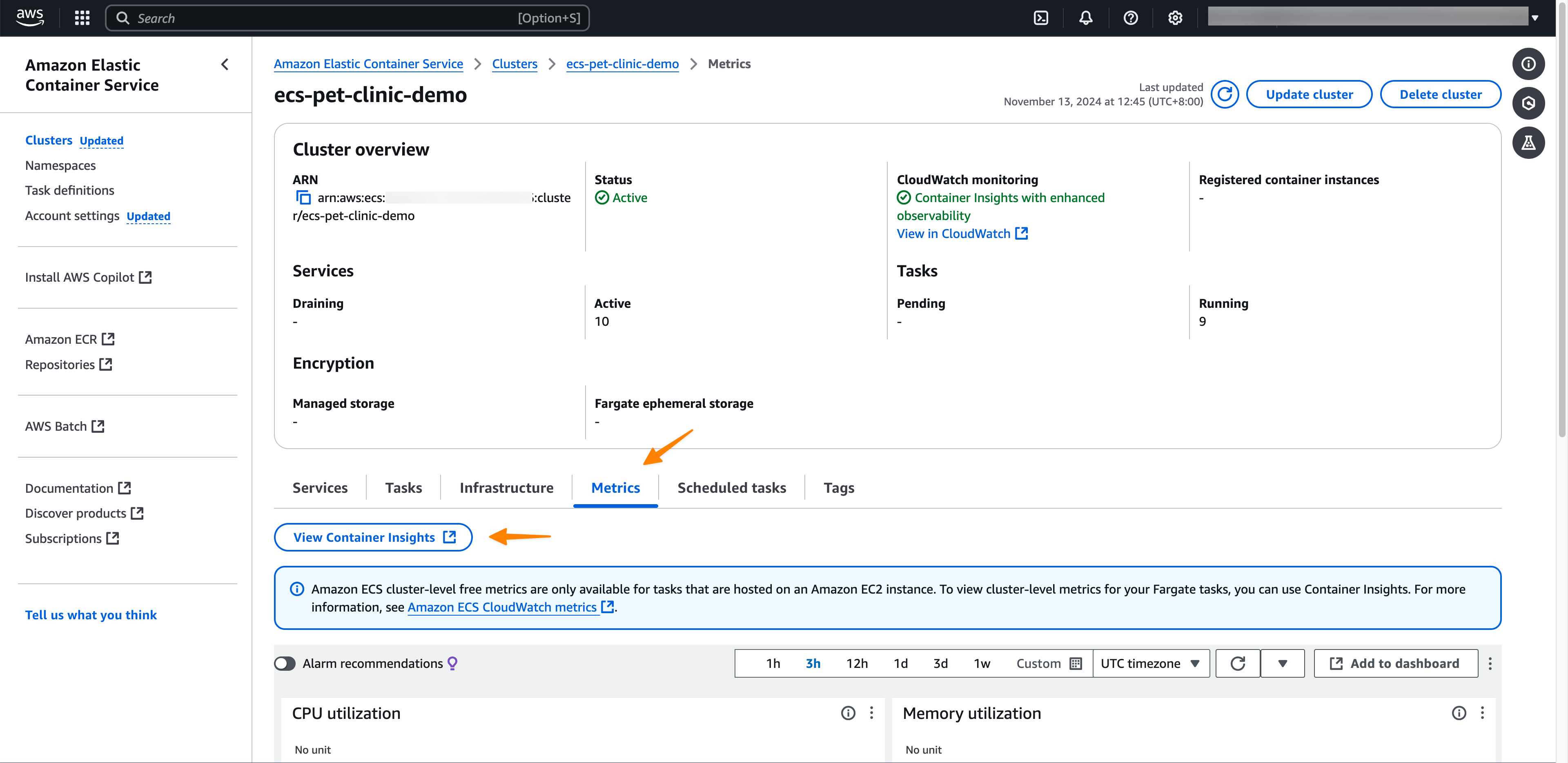The width and height of the screenshot is (1568, 763).
Task: Select the 12h time range
Action: (x=856, y=663)
